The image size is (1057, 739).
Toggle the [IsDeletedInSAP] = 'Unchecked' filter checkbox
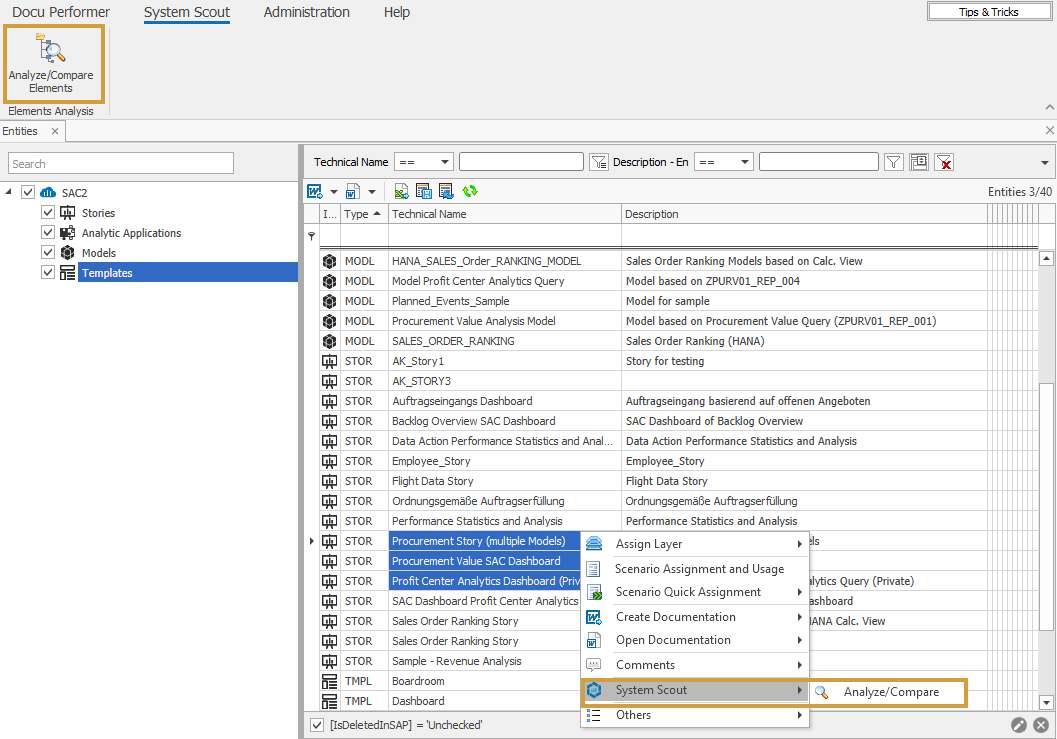pos(318,724)
